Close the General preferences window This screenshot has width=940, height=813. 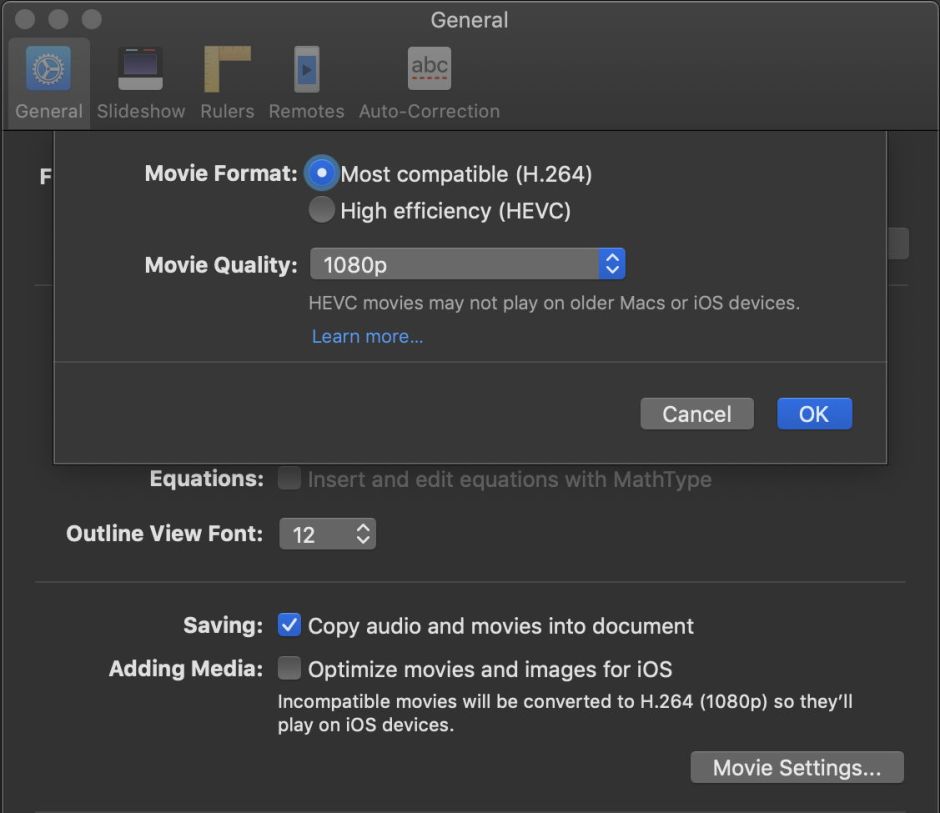(x=24, y=18)
